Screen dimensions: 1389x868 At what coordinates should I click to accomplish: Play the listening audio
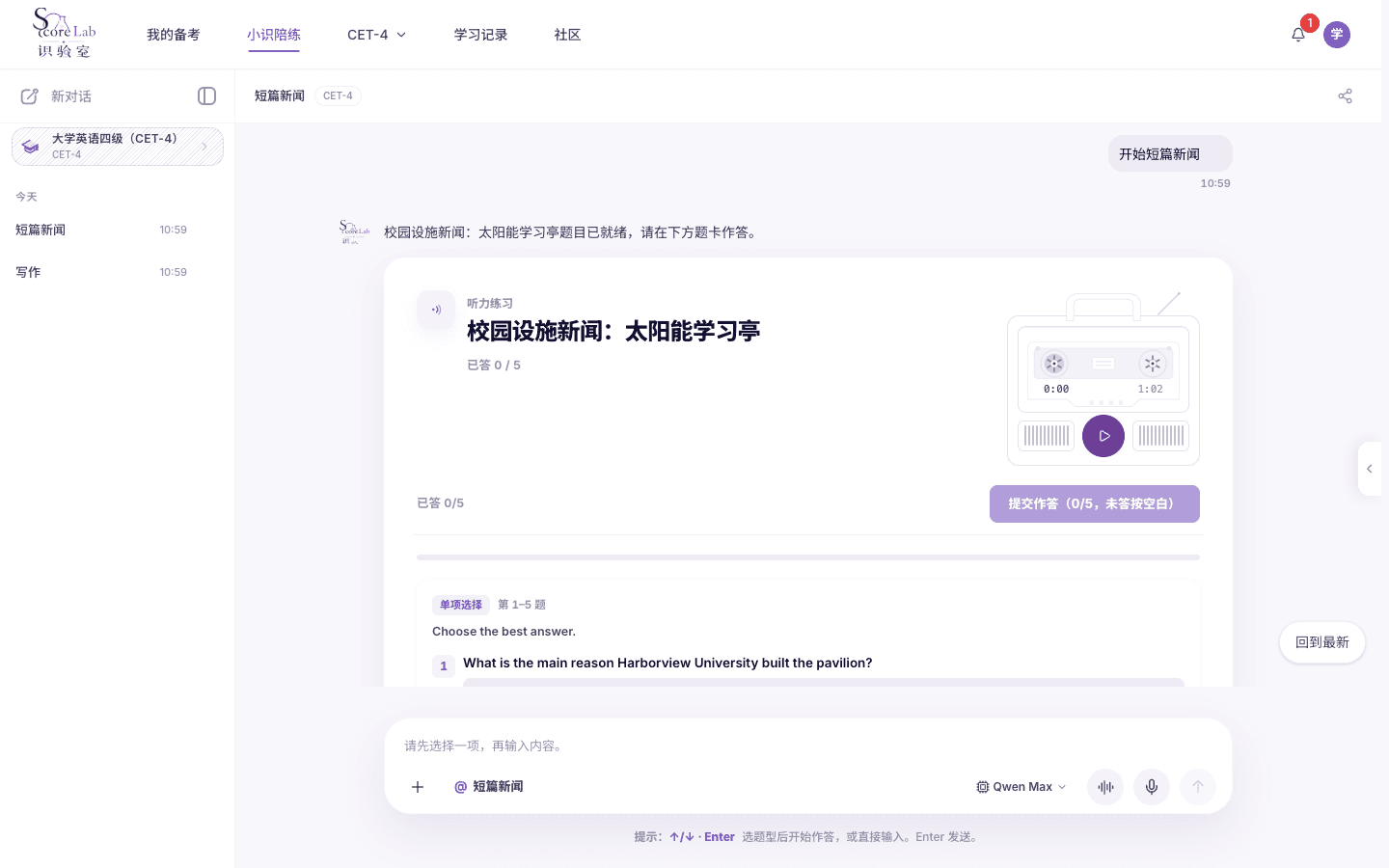pos(1103,436)
